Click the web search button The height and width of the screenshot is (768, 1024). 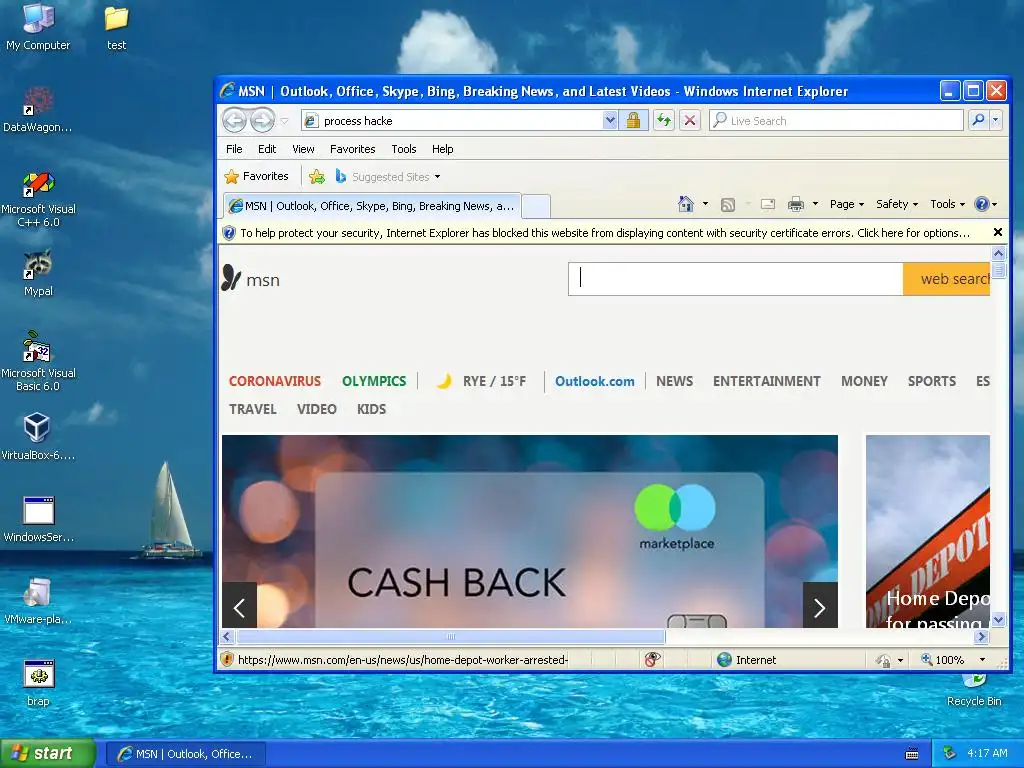pyautogui.click(x=946, y=279)
